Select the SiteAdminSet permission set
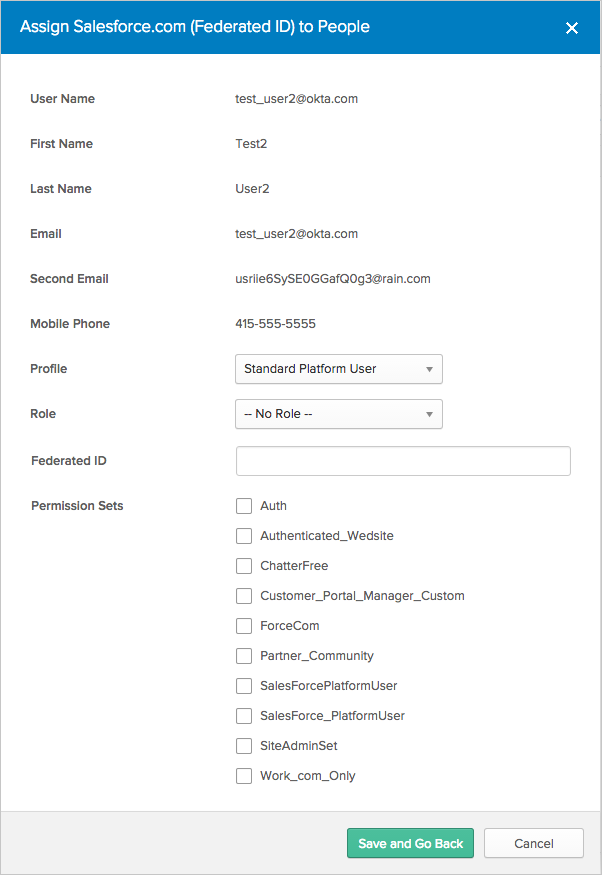The height and width of the screenshot is (875, 602). 244,746
